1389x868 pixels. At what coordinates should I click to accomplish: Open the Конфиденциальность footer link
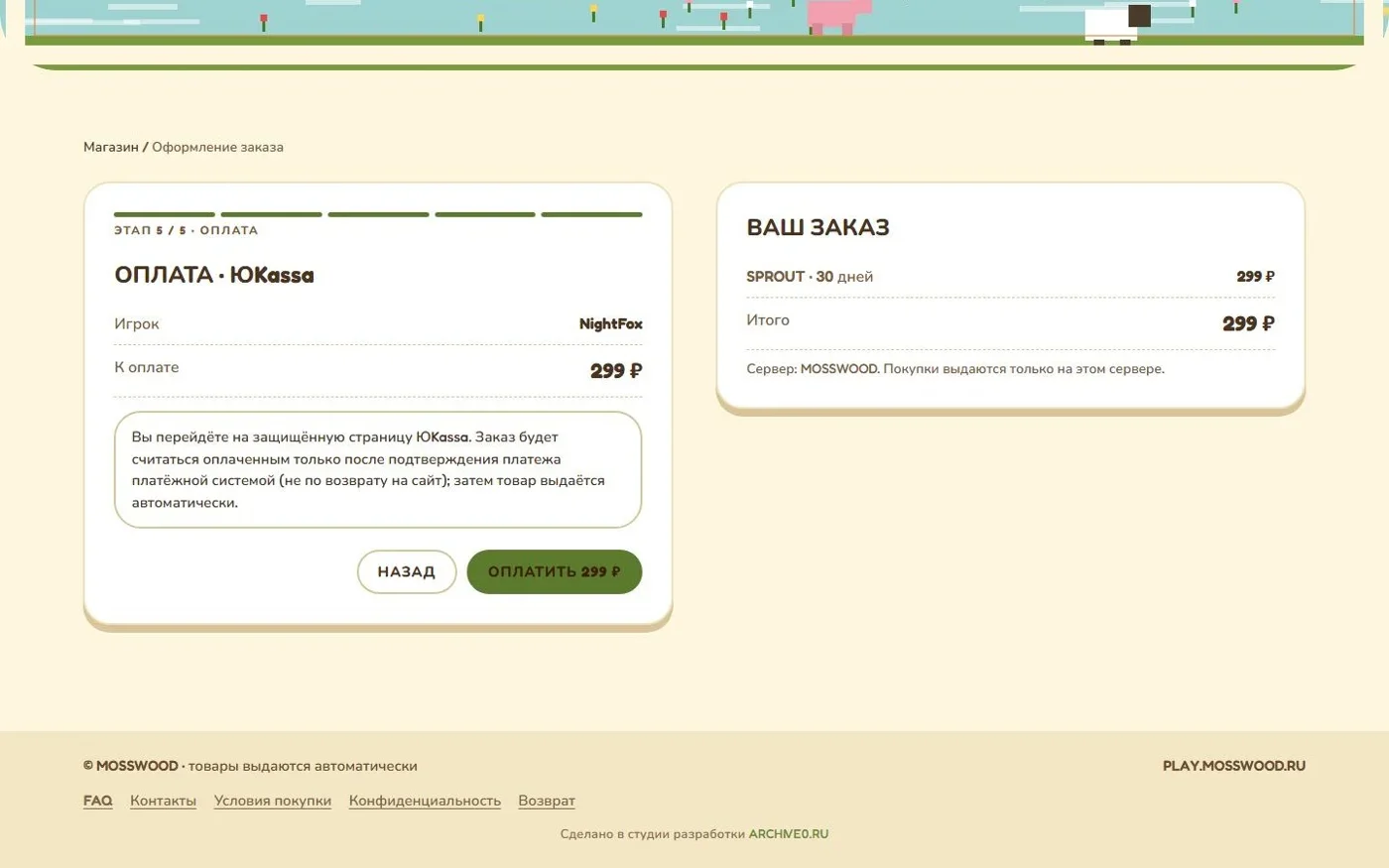[425, 801]
